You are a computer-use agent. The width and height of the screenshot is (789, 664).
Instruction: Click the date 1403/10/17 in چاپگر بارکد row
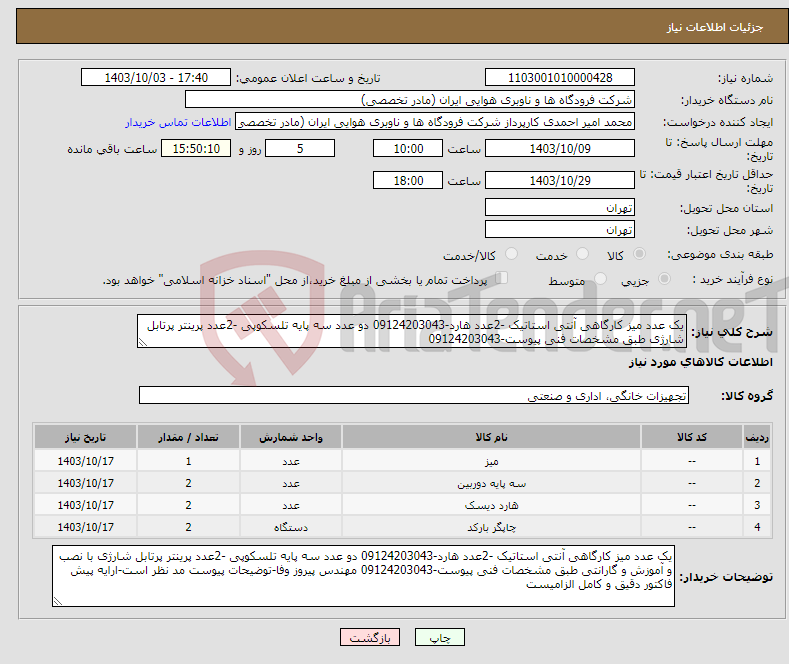[x=86, y=527]
